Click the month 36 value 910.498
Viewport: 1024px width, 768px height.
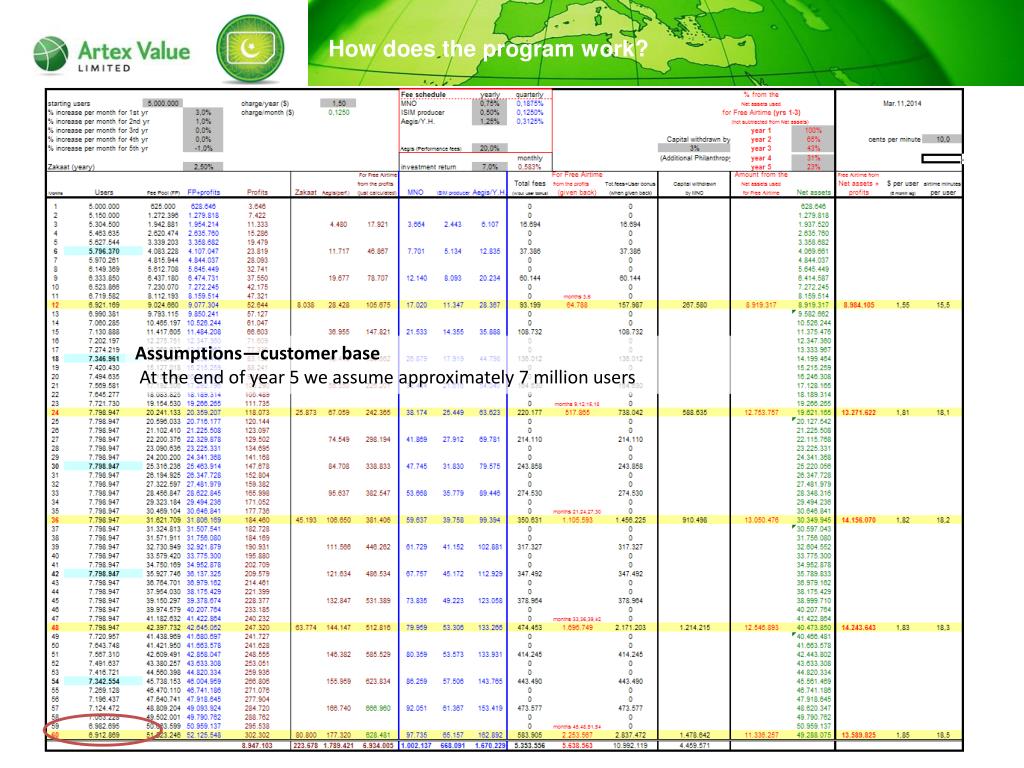[x=694, y=520]
